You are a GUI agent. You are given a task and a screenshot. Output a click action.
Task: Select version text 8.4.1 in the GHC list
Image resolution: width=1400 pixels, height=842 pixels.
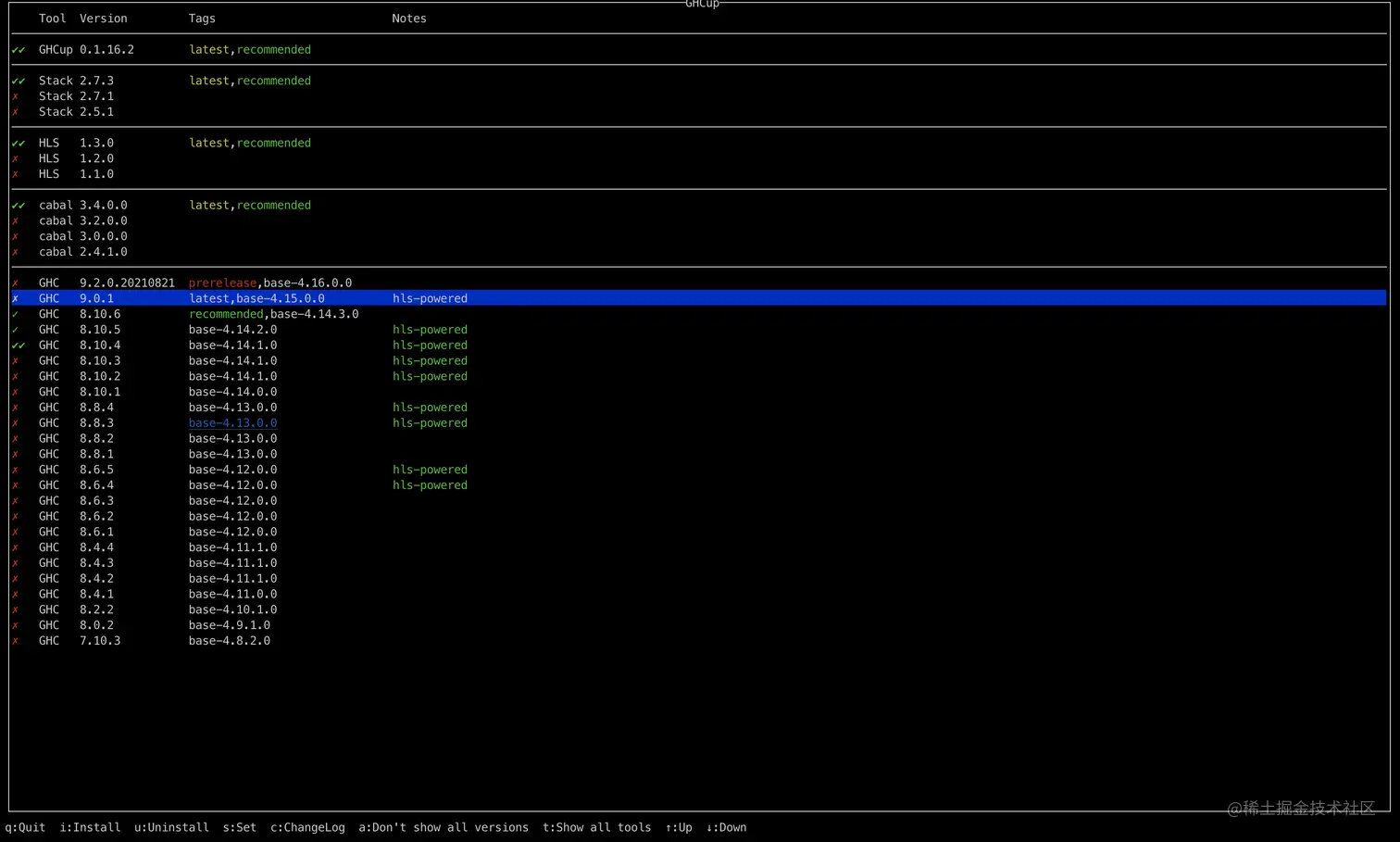(x=96, y=595)
